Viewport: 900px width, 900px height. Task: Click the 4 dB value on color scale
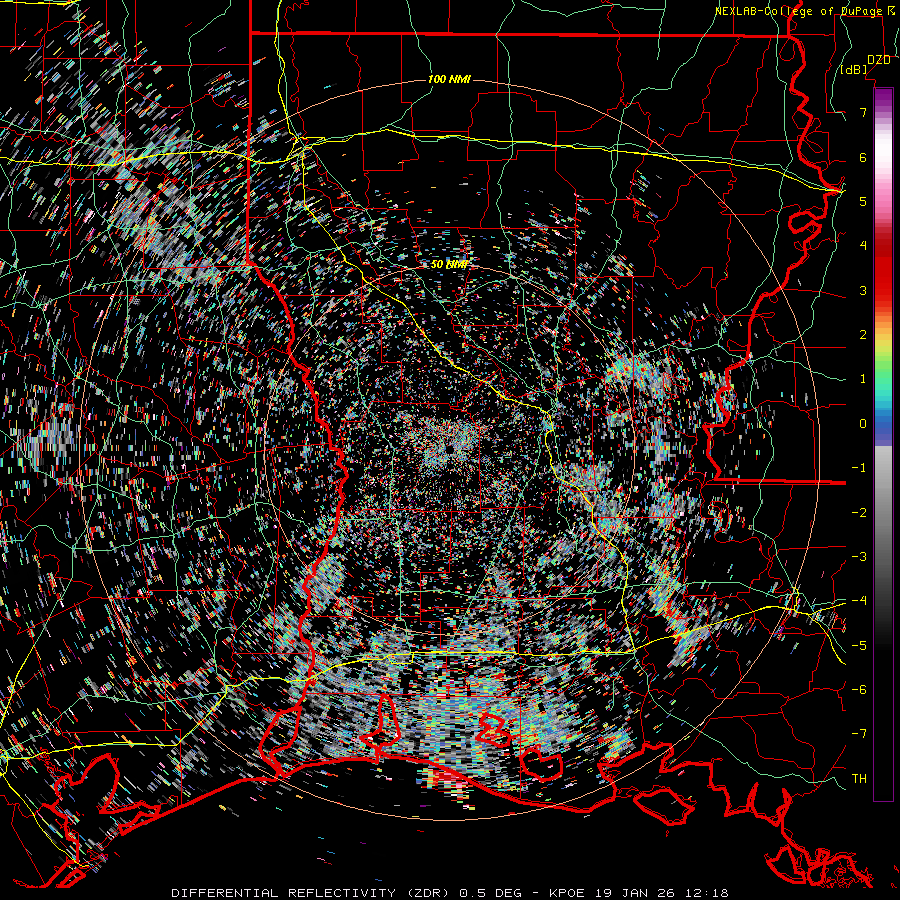click(x=863, y=246)
